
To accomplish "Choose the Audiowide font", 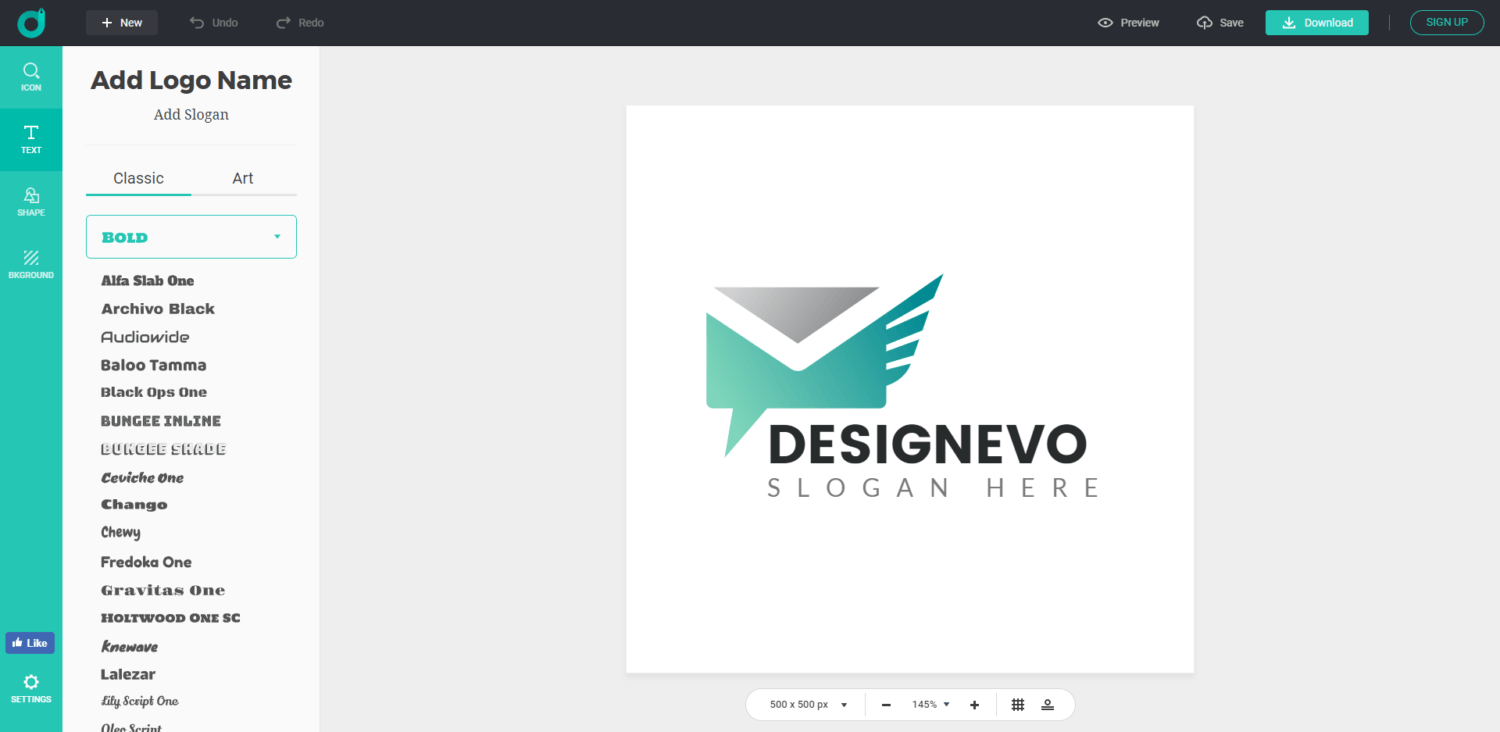I will tap(145, 337).
